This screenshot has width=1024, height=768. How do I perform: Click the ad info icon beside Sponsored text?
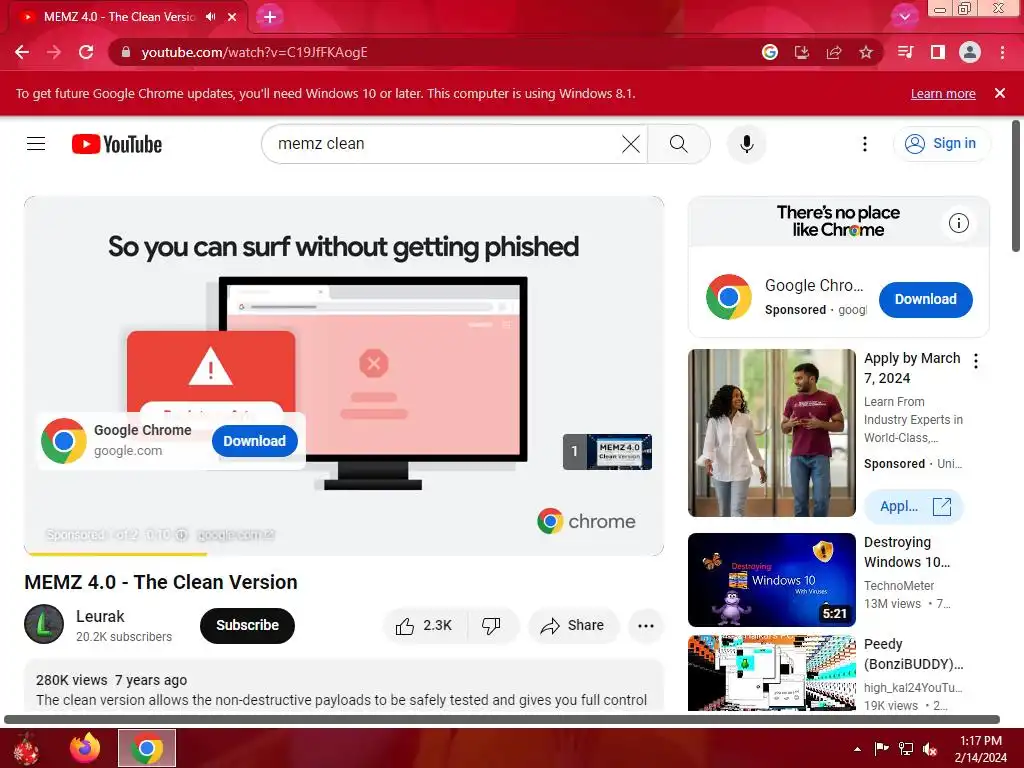point(181,535)
